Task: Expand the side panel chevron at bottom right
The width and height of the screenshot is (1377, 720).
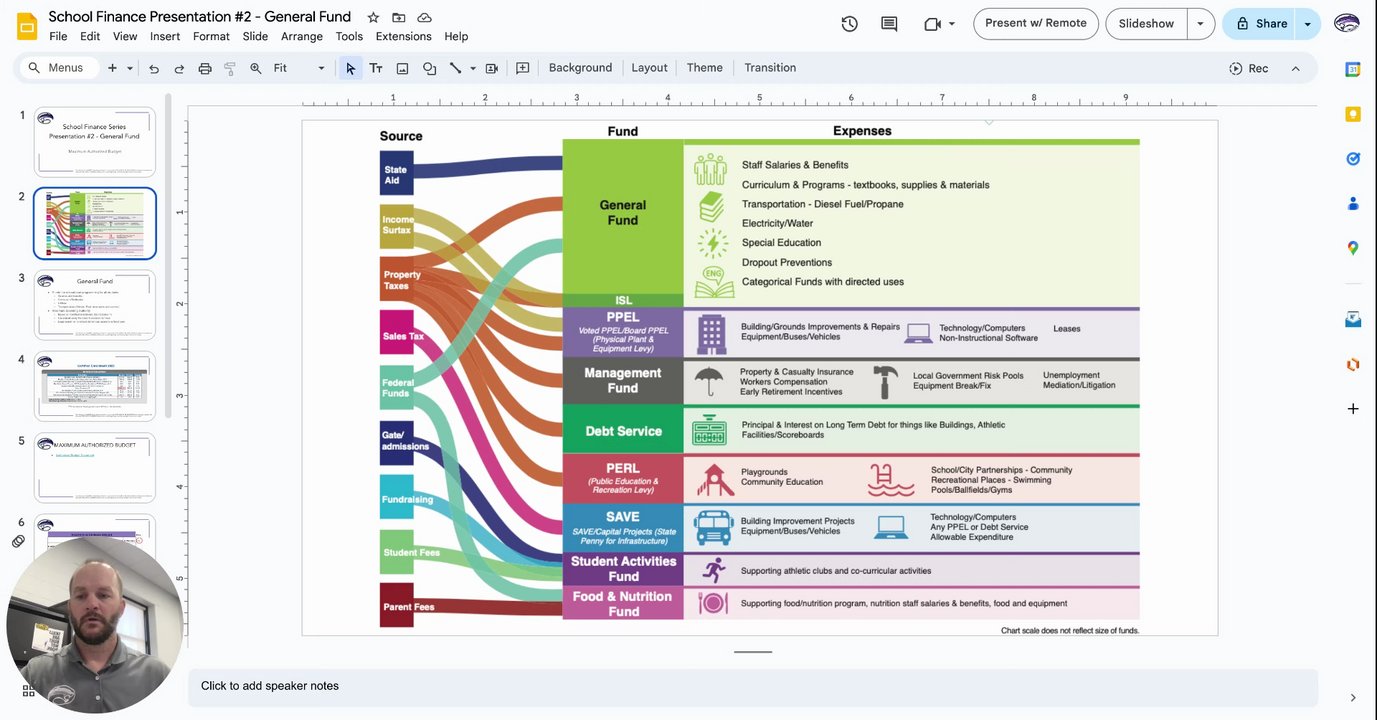Action: pyautogui.click(x=1353, y=698)
